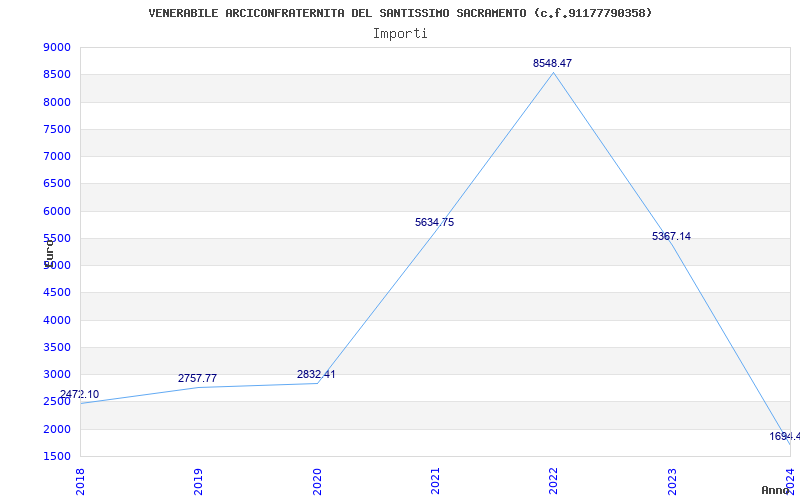
Task: Click the Venerabile Arciconfraternita chart title
Action: [400, 13]
